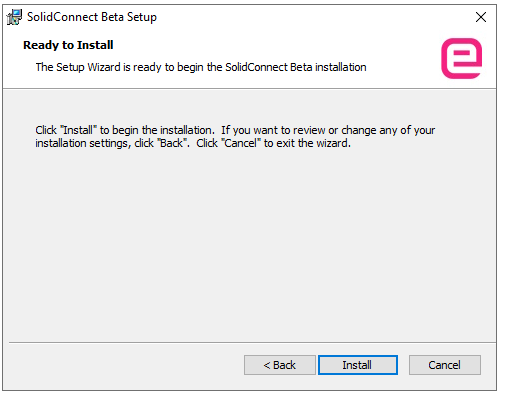Cancel the setup wizard
The width and height of the screenshot is (505, 399).
(445, 365)
